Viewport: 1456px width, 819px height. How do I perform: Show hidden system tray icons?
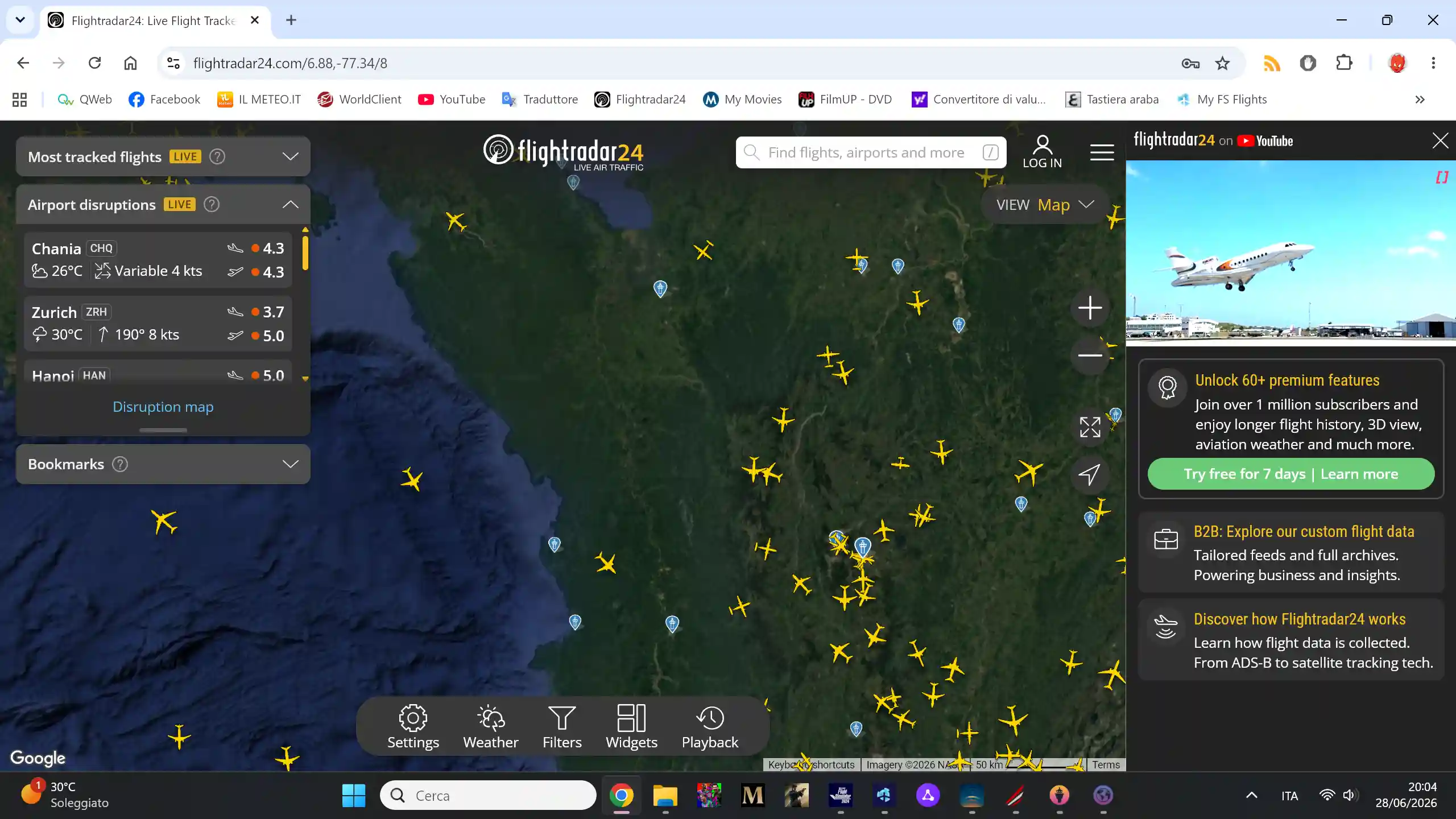(1252, 795)
